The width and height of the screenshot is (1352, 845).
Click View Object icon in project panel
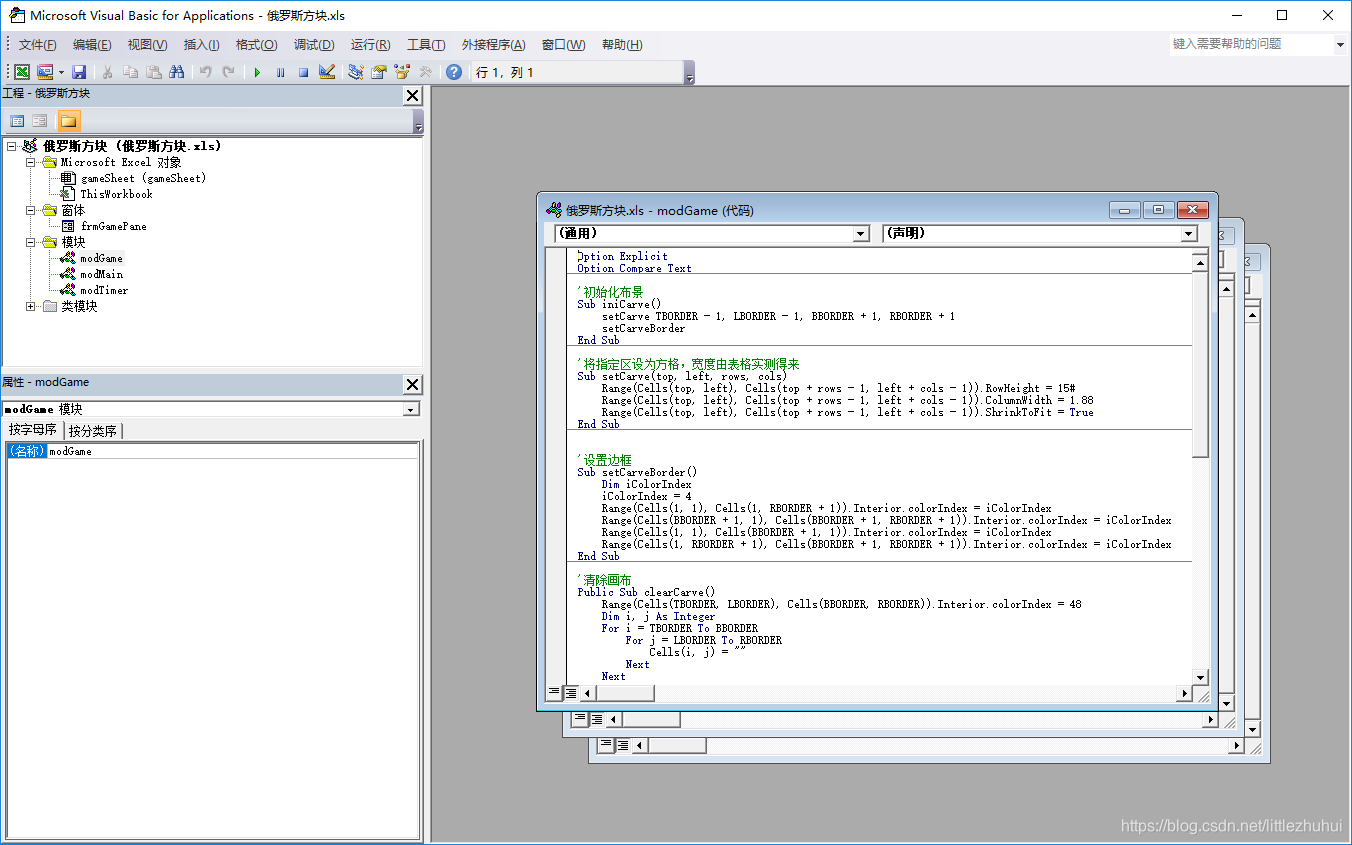click(40, 121)
